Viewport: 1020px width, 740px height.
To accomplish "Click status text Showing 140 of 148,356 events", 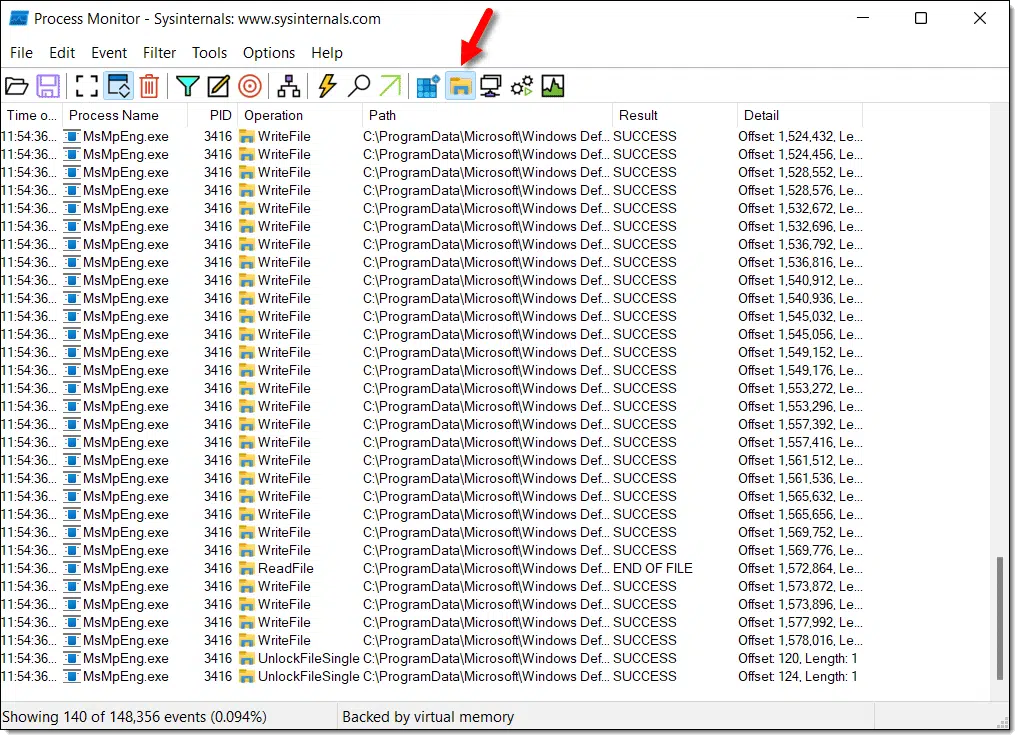I will click(135, 717).
